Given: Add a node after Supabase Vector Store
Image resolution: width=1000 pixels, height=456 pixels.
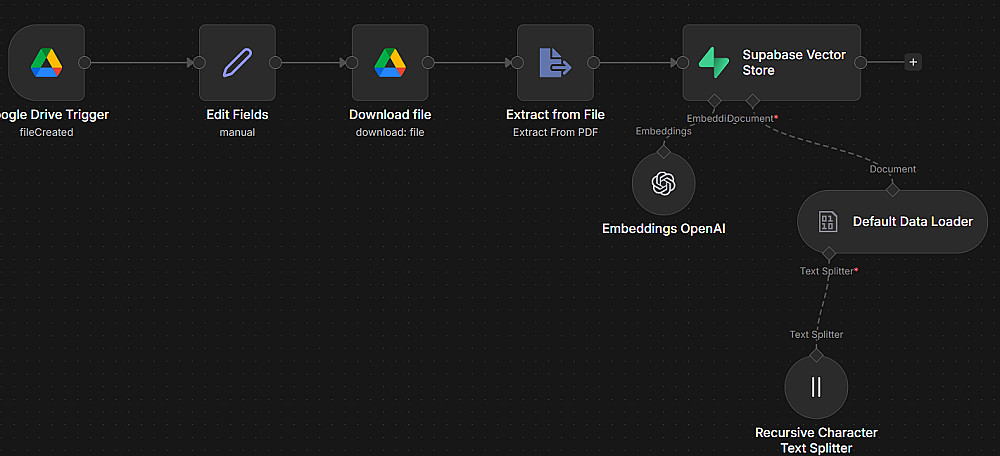Looking at the screenshot, I should 913,63.
